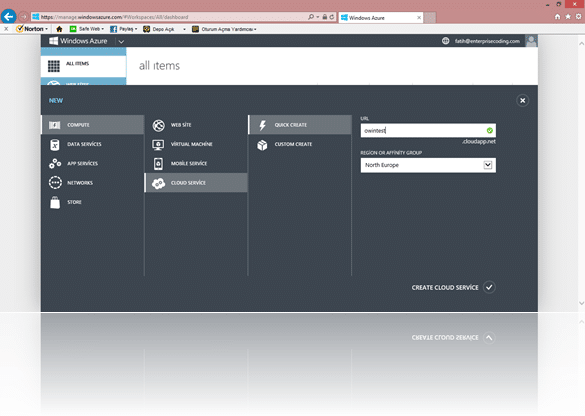Open browser Favorites star icon
The height and width of the screenshot is (416, 585).
click(x=567, y=17)
